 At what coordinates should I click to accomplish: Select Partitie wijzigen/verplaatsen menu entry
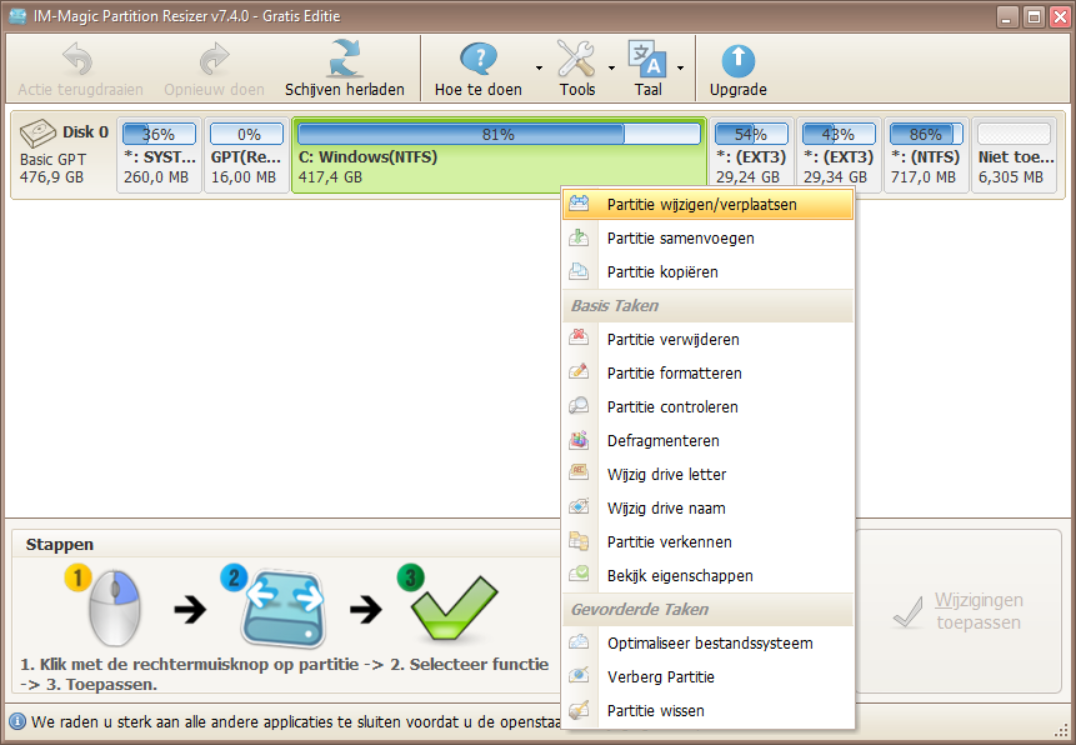click(x=701, y=204)
